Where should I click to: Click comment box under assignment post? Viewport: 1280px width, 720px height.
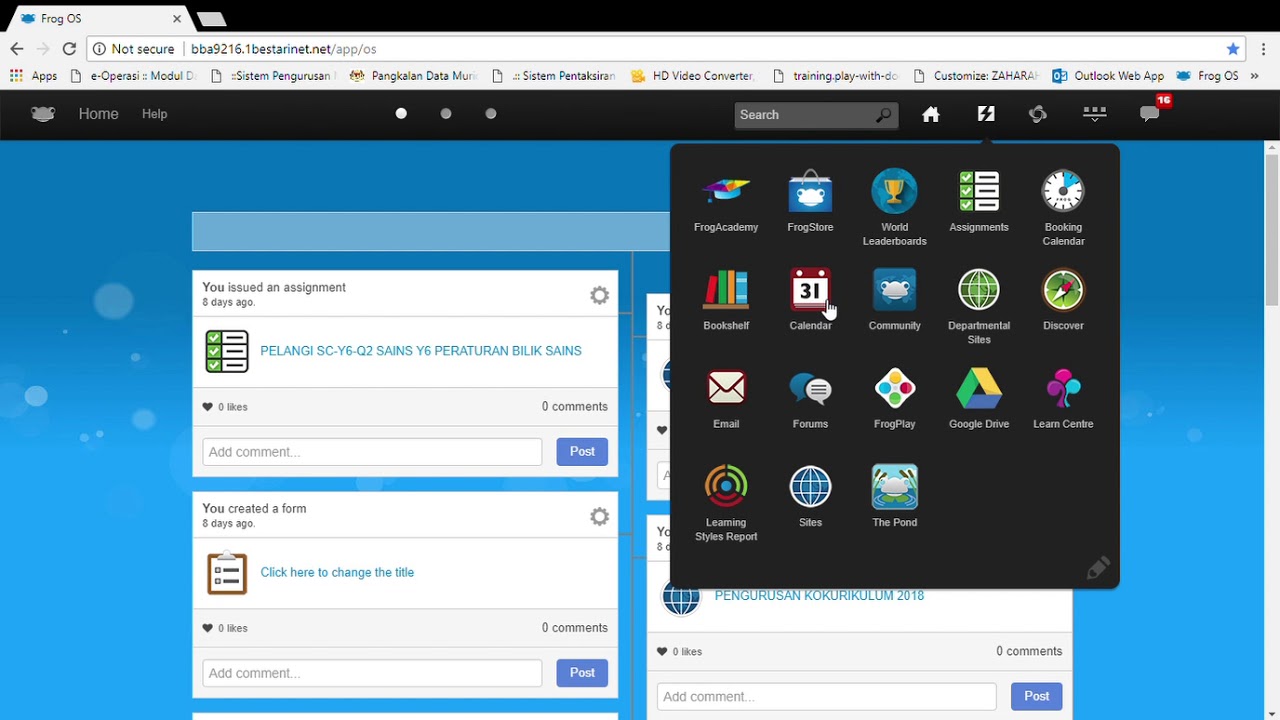[x=372, y=452]
